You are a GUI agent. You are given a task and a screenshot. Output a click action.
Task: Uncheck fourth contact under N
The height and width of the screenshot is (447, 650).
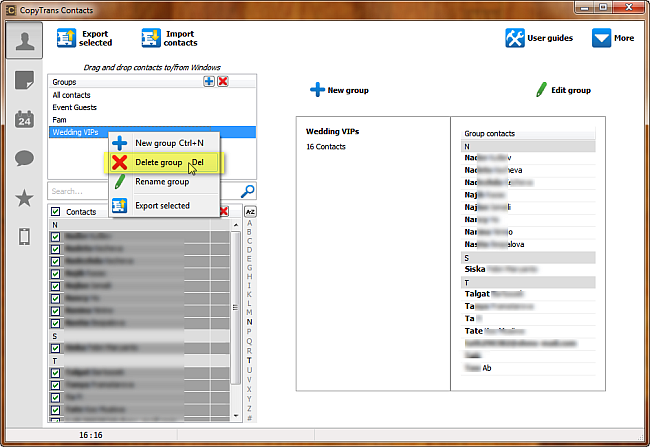56,274
